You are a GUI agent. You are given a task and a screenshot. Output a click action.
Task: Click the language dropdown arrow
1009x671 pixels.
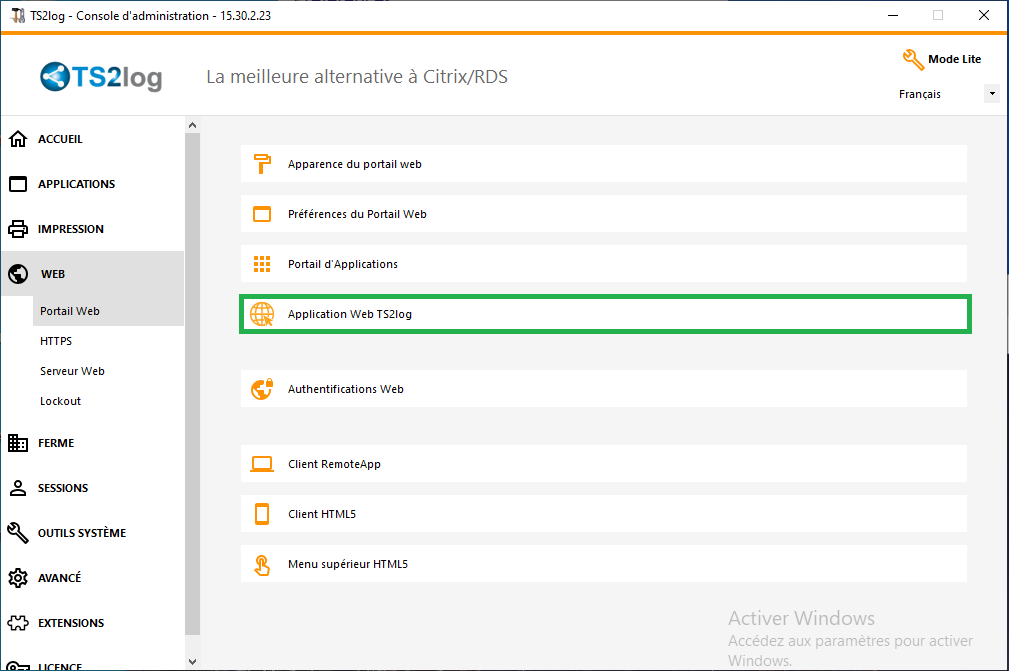(x=992, y=94)
